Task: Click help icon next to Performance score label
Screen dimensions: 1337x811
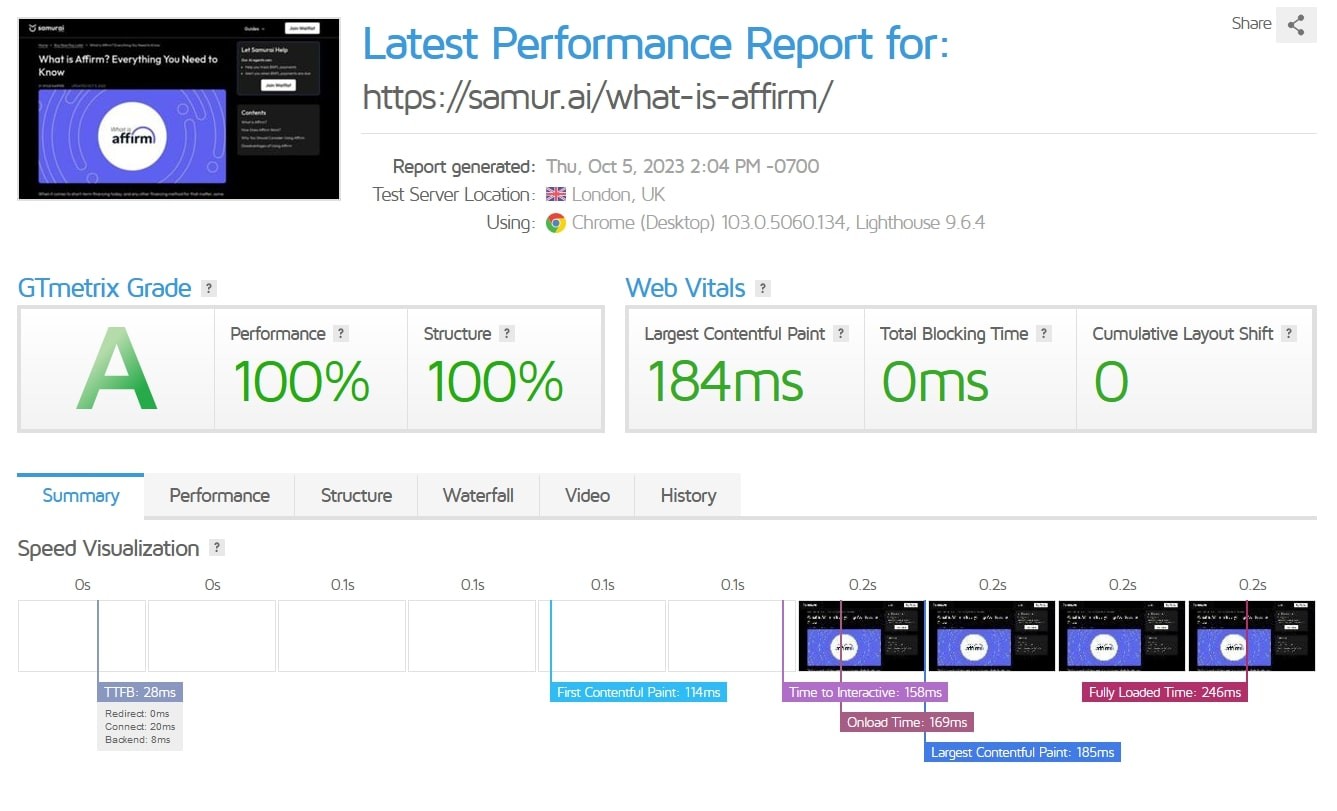Action: 341,334
